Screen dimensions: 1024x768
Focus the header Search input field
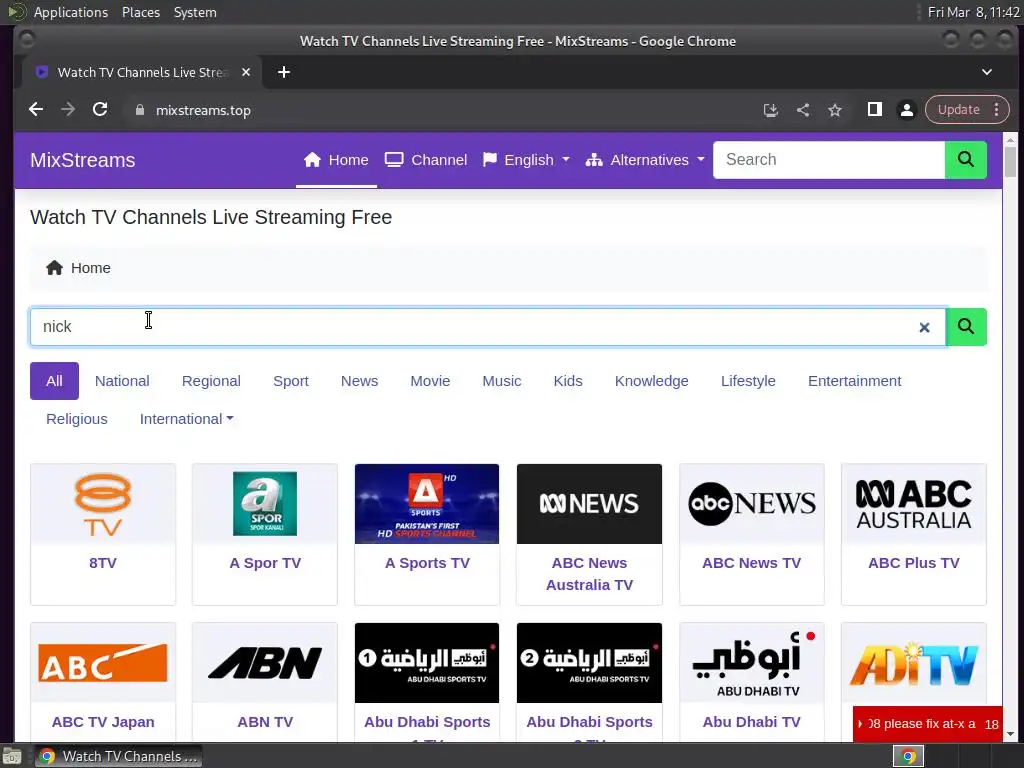tap(829, 159)
